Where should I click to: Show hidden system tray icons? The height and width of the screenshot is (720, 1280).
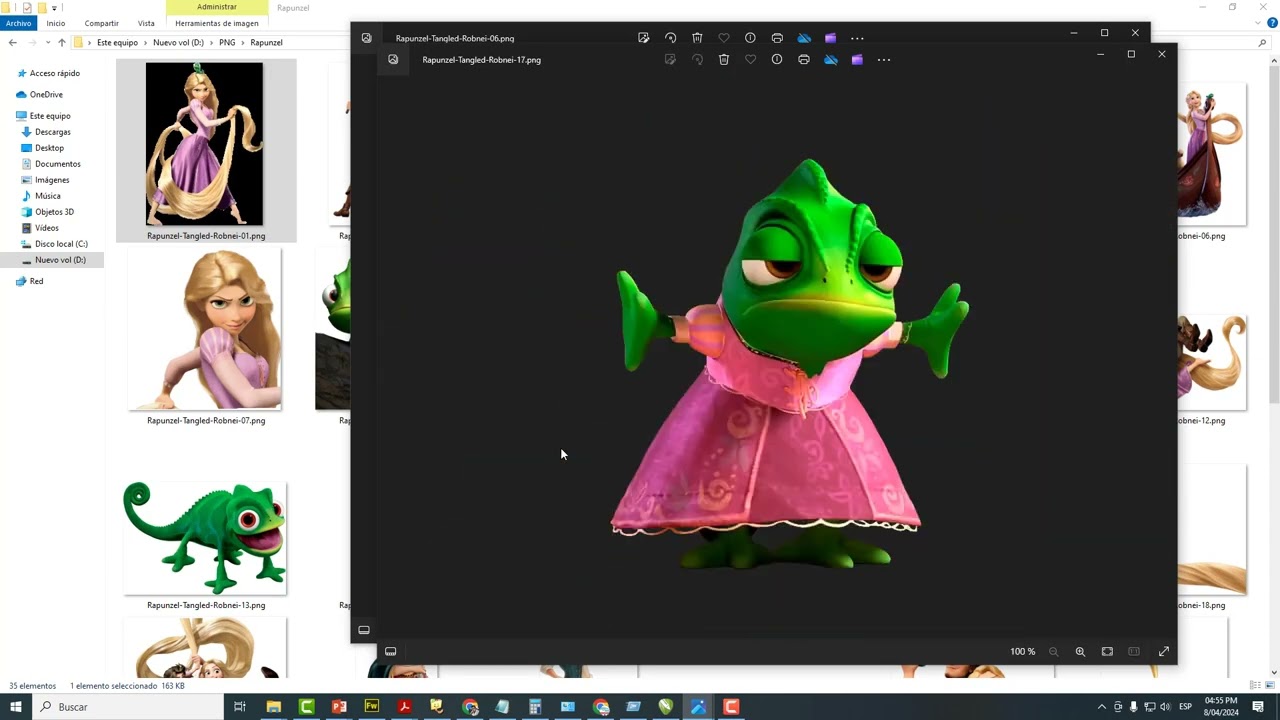coord(1102,707)
